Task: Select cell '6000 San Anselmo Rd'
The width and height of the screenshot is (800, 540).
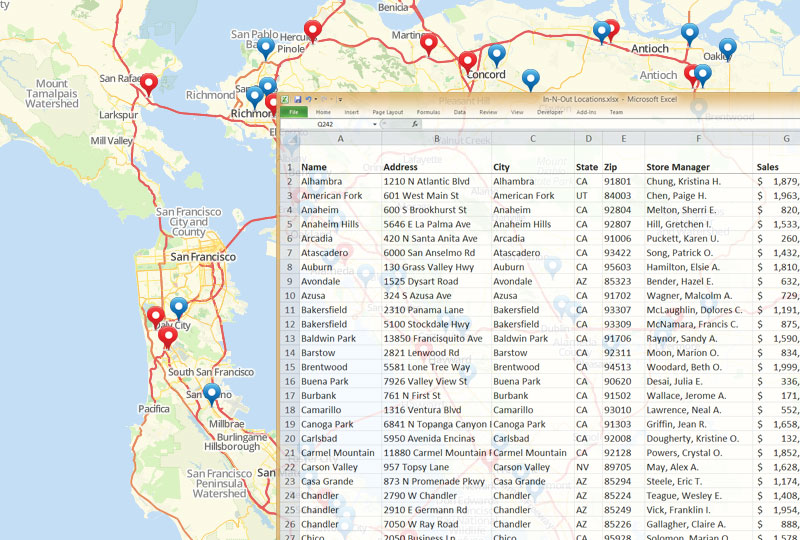Action: coord(437,253)
